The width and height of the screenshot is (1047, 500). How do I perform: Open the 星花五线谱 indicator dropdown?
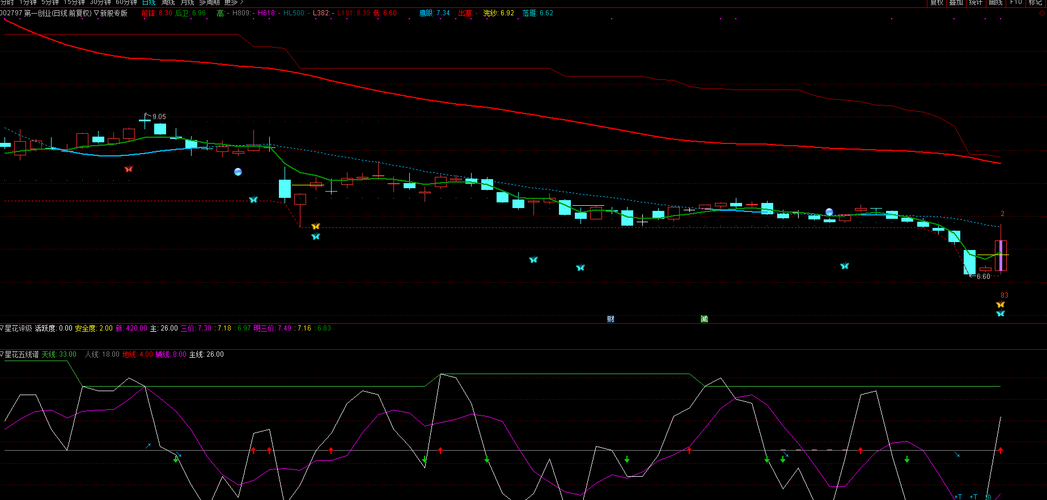(2, 354)
